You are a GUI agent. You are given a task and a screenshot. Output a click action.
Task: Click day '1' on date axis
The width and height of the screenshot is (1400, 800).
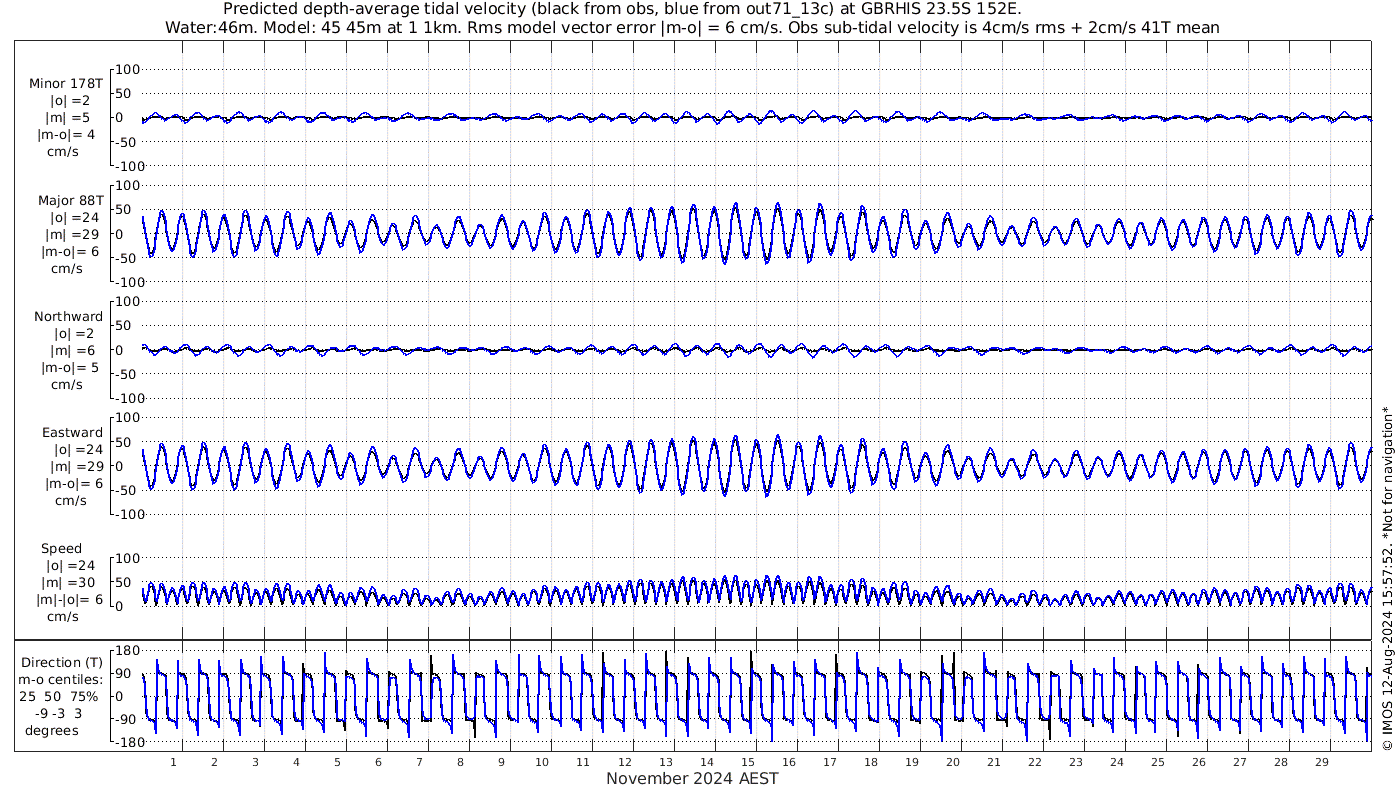coord(174,762)
